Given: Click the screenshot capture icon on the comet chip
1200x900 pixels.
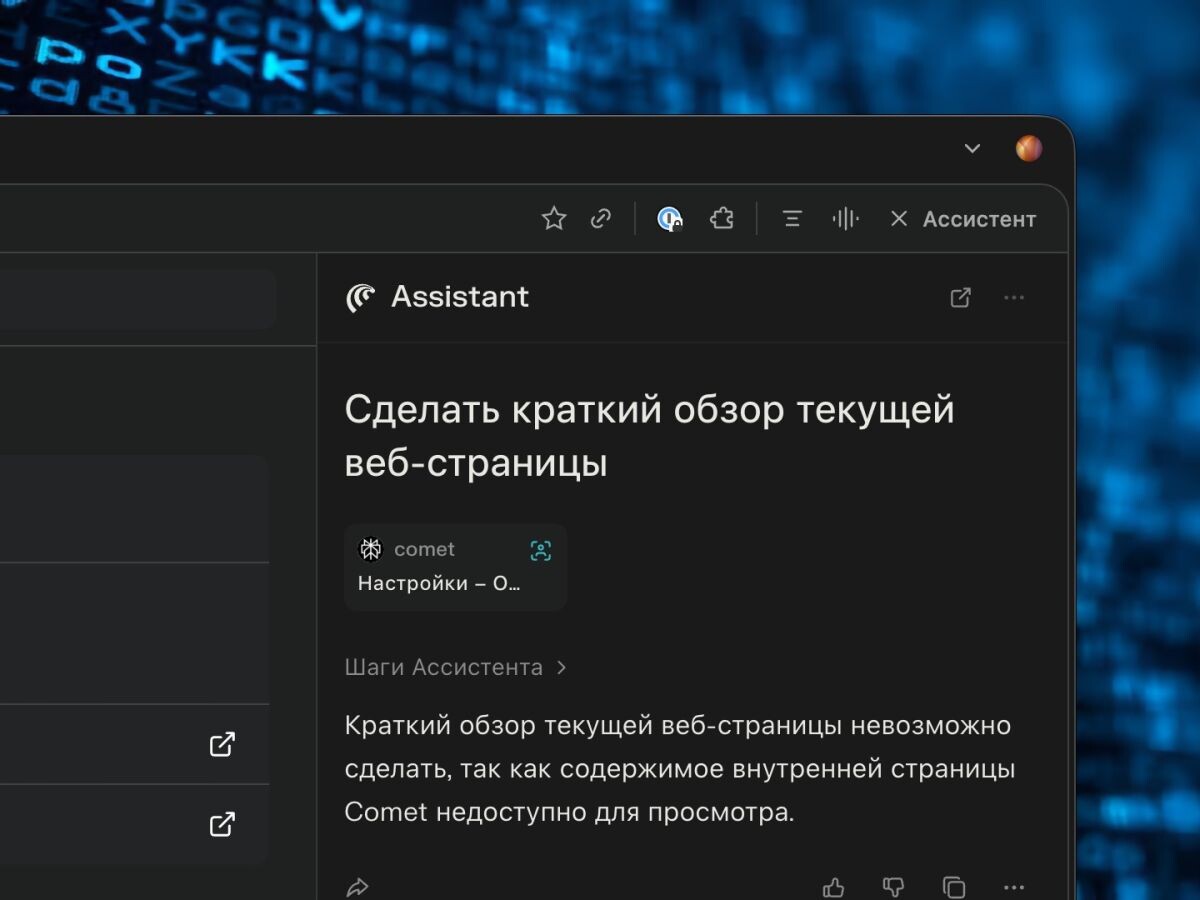Looking at the screenshot, I should (x=540, y=549).
